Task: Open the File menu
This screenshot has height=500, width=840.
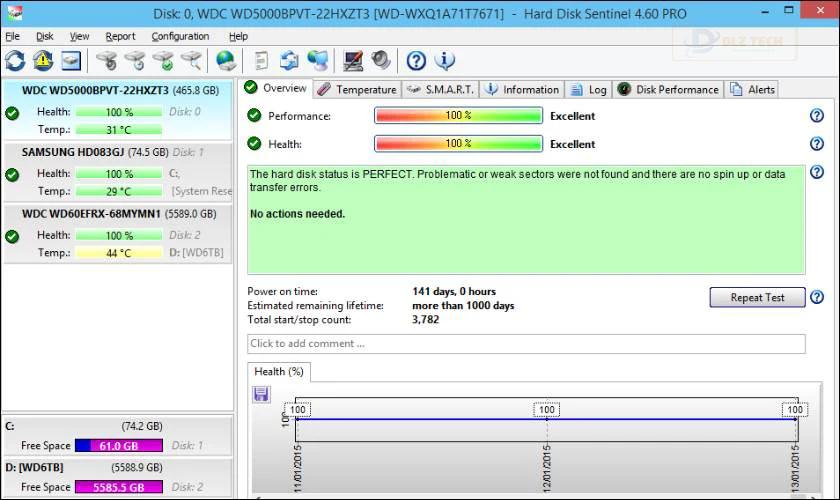Action: click(12, 36)
